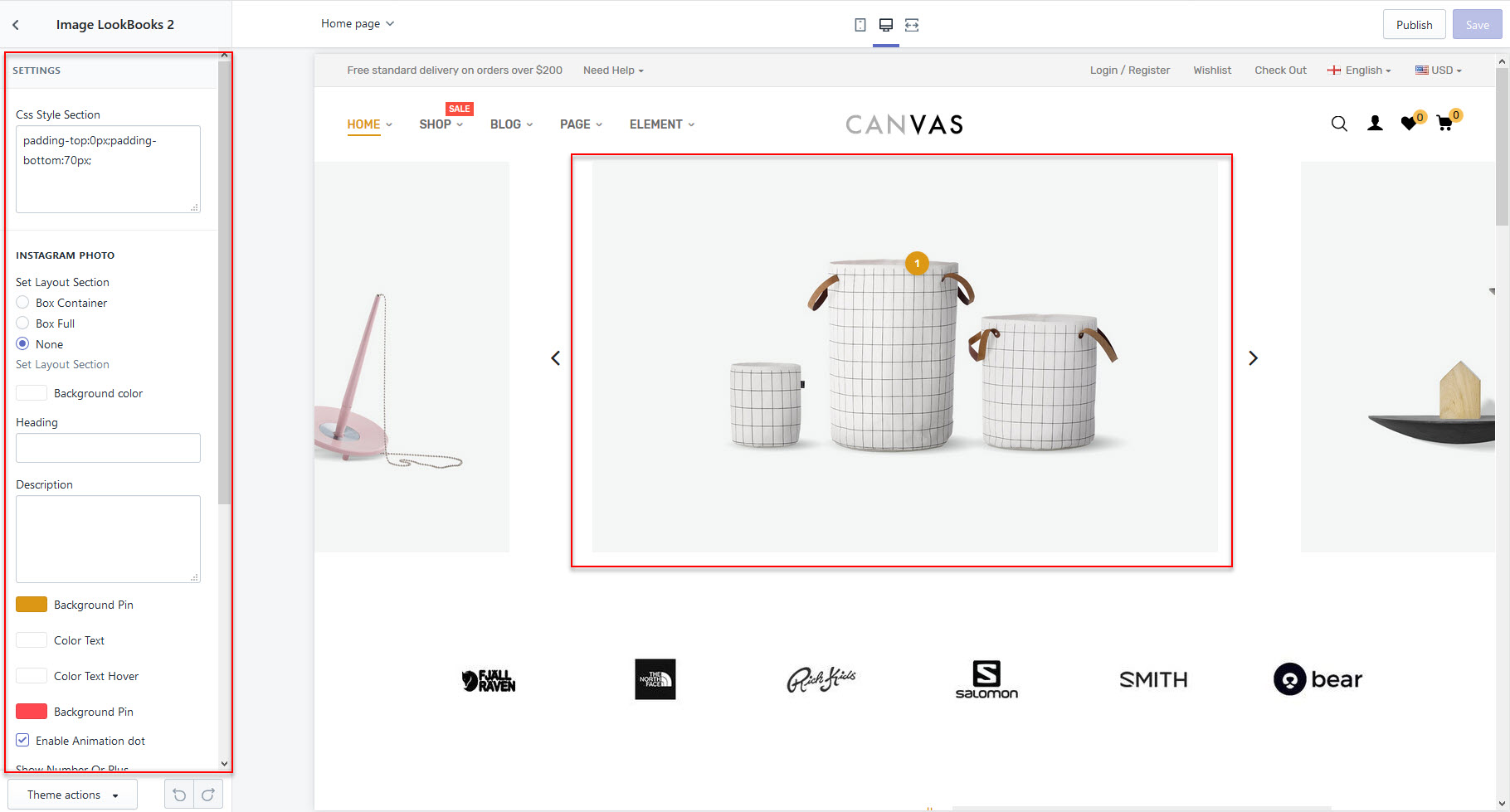Open the account user icon
The width and height of the screenshot is (1510, 812).
click(1375, 124)
